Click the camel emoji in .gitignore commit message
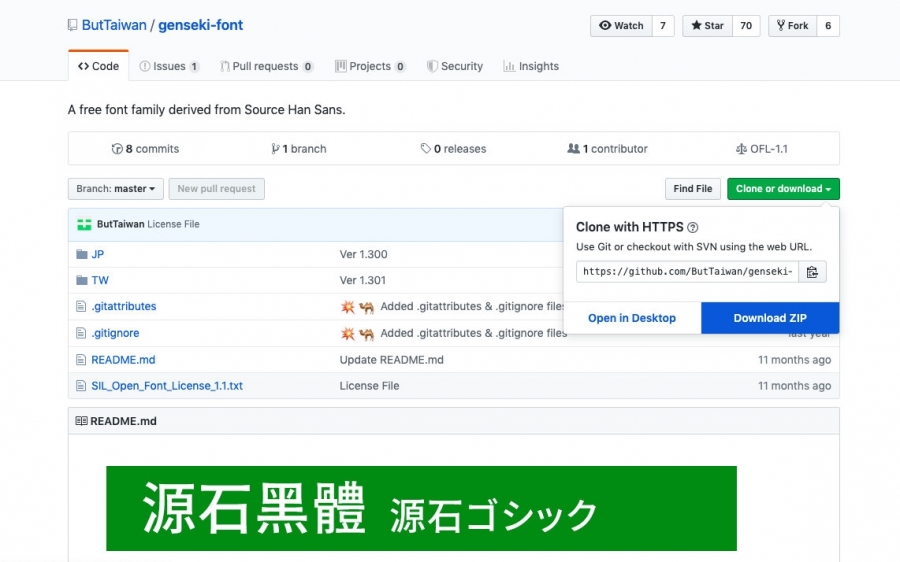This screenshot has width=900, height=562. 366,334
